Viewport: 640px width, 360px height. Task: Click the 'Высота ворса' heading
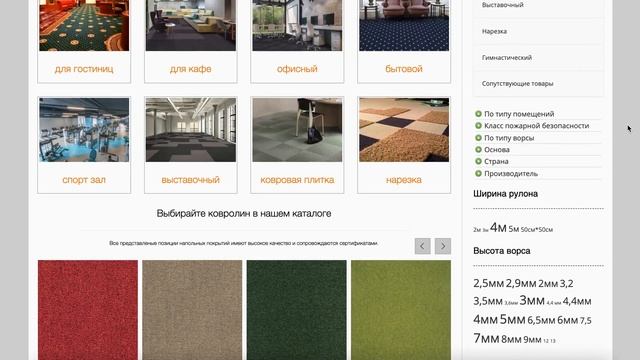(x=502, y=251)
